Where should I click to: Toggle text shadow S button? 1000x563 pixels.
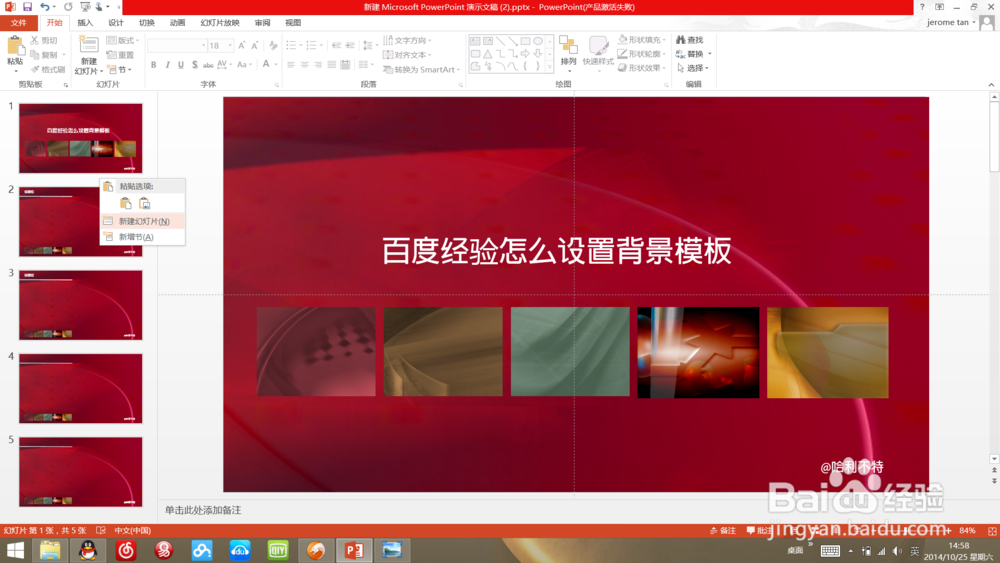click(x=195, y=64)
